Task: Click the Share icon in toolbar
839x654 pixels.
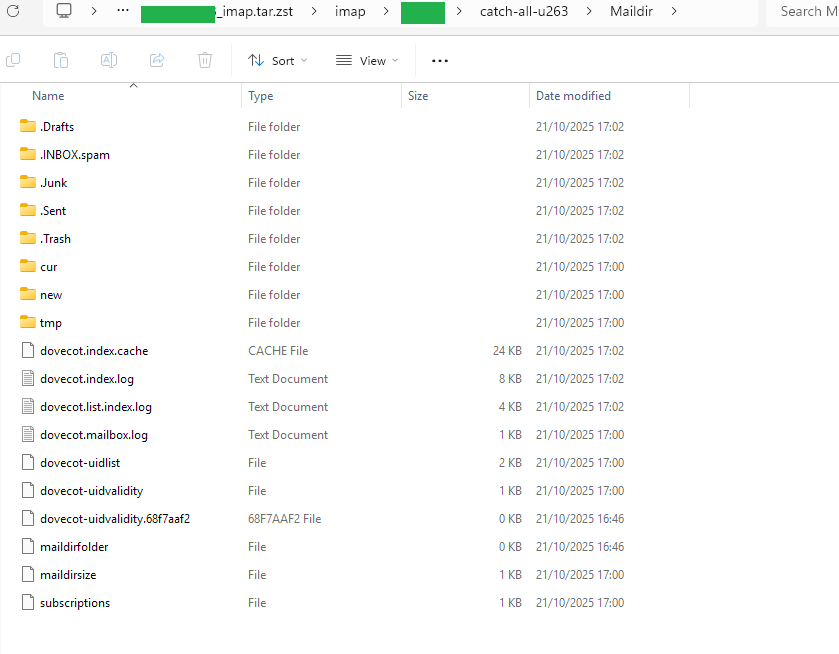Action: [x=157, y=60]
